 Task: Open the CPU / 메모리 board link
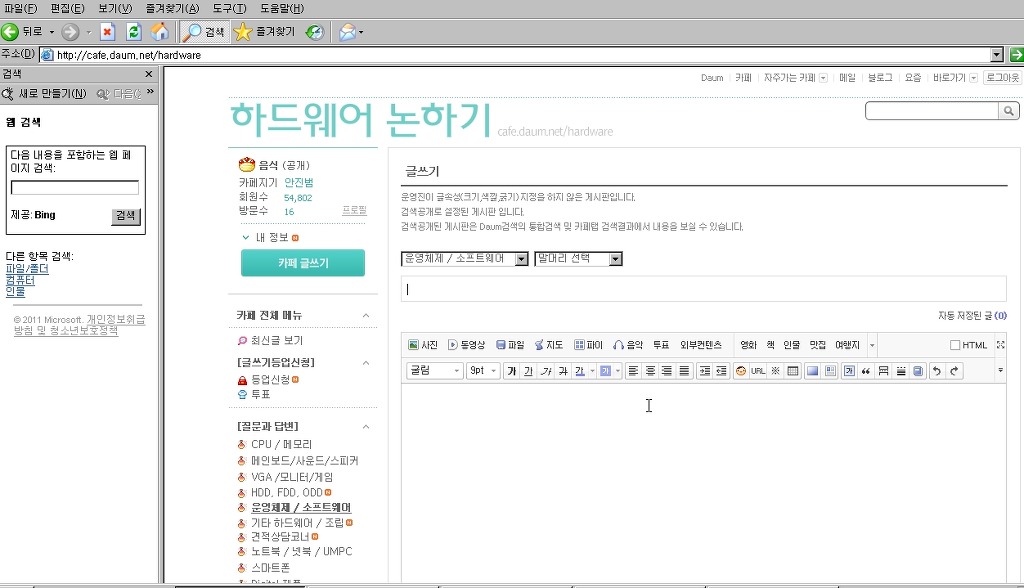(281, 444)
